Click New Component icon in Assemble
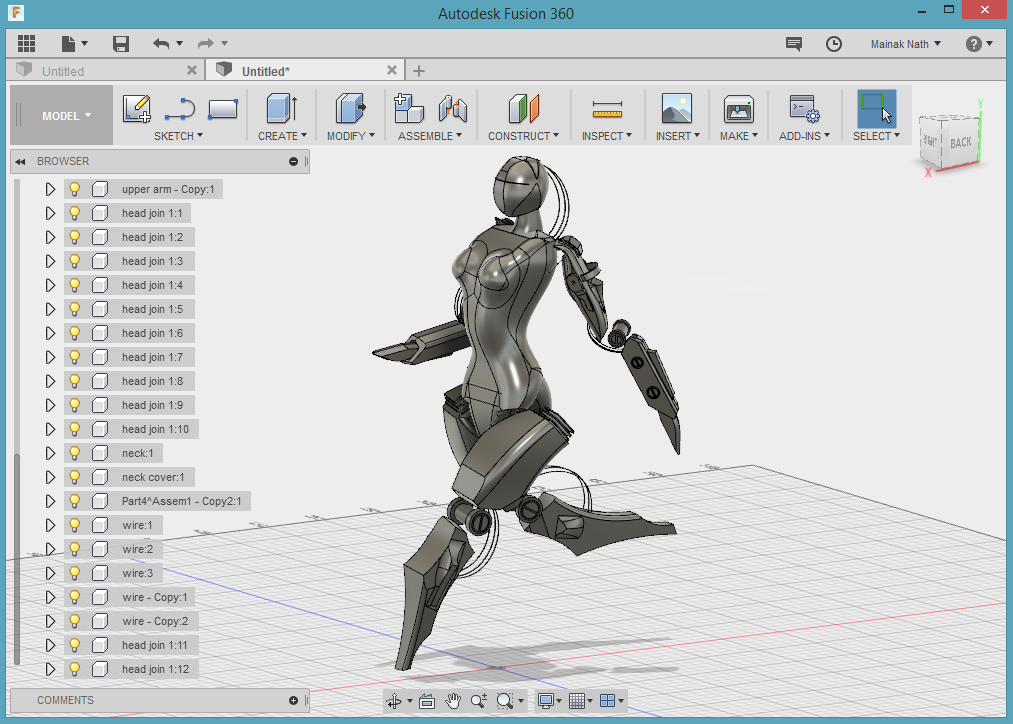The width and height of the screenshot is (1013, 724). [x=409, y=109]
